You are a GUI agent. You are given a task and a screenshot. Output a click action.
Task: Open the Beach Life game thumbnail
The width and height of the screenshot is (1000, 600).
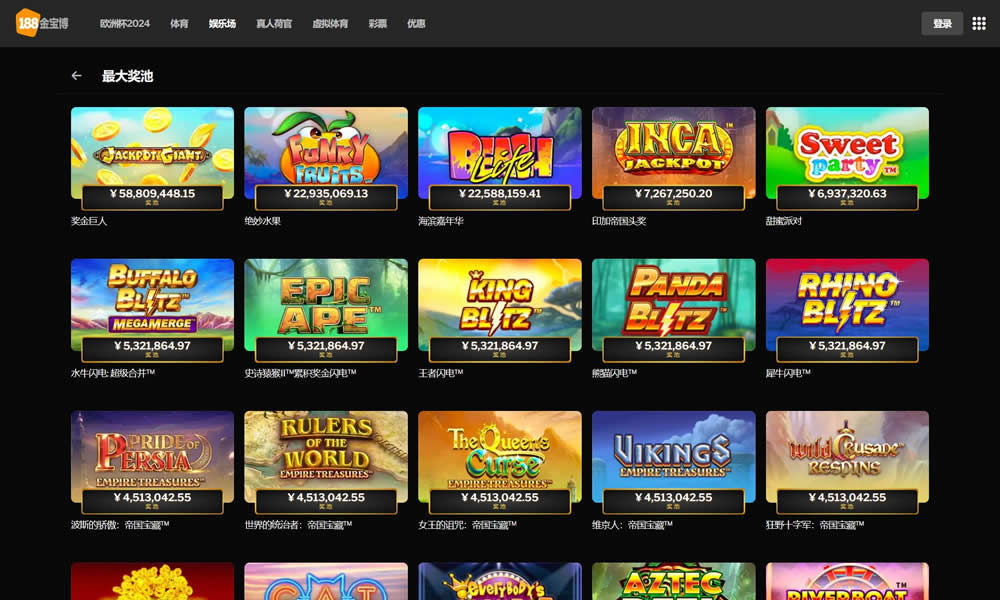pyautogui.click(x=500, y=153)
